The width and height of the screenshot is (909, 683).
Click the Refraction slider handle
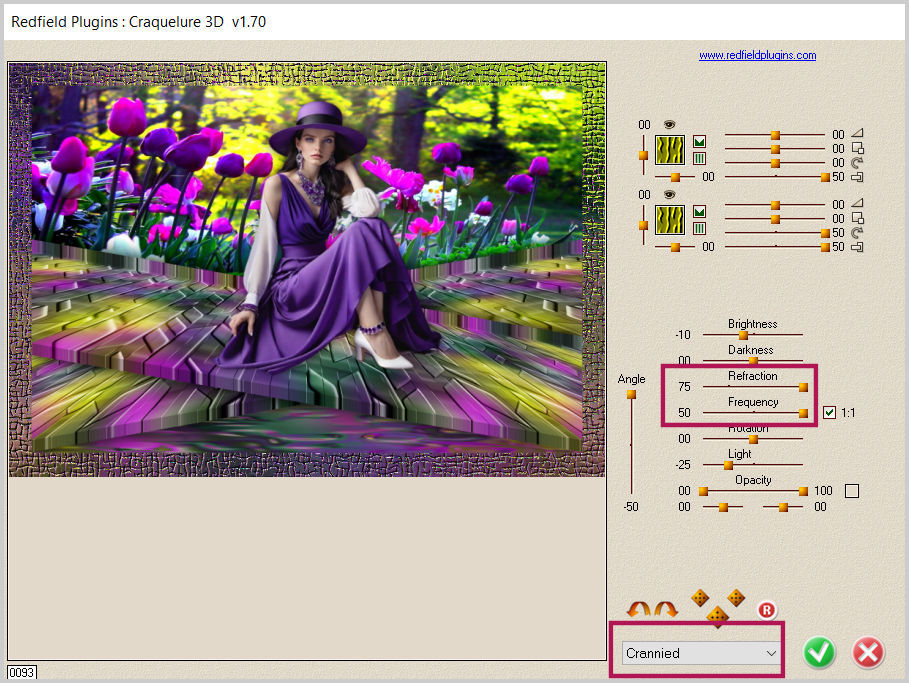click(803, 387)
